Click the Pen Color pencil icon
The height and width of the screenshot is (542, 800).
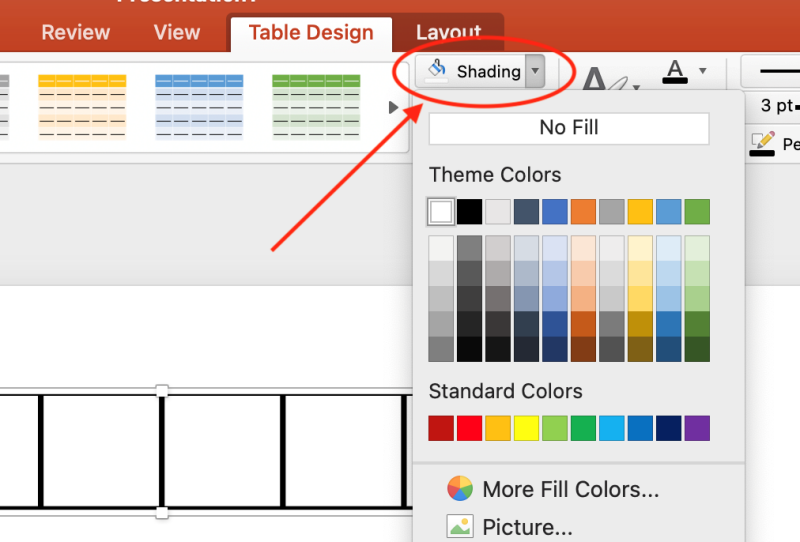(761, 143)
